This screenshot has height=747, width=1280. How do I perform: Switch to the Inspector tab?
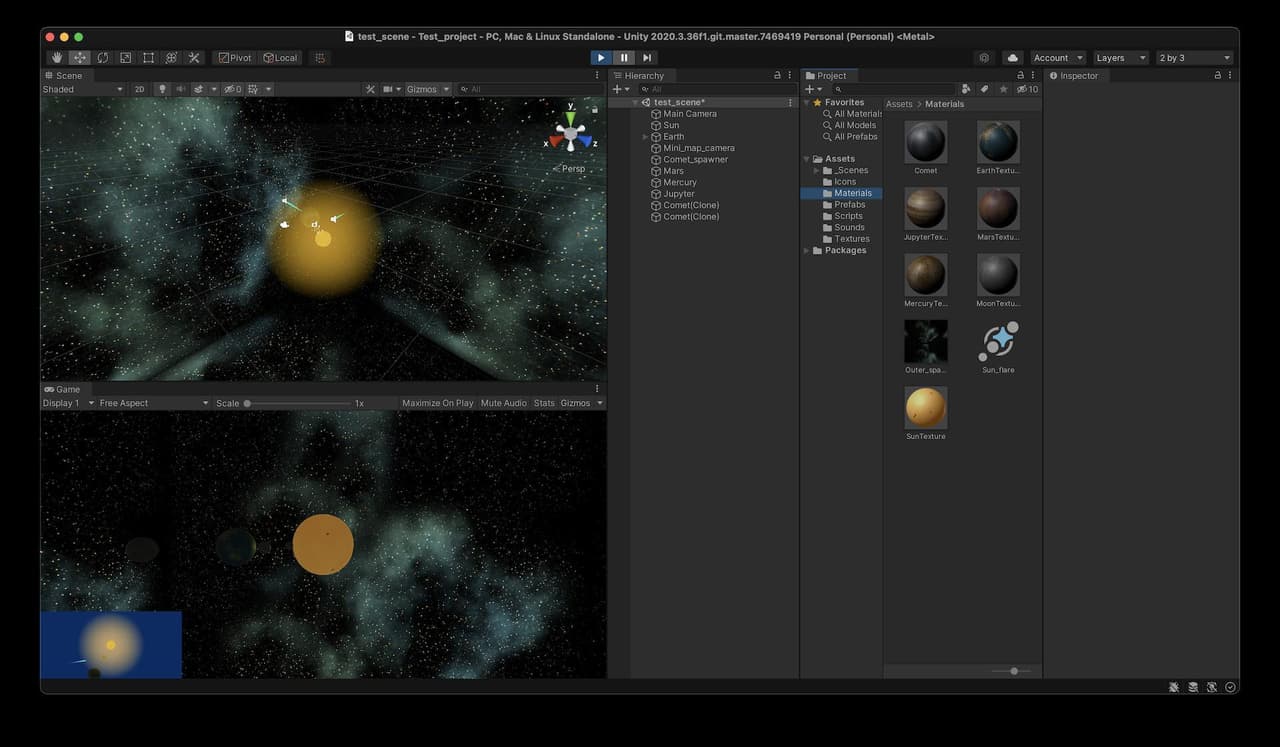point(1074,75)
